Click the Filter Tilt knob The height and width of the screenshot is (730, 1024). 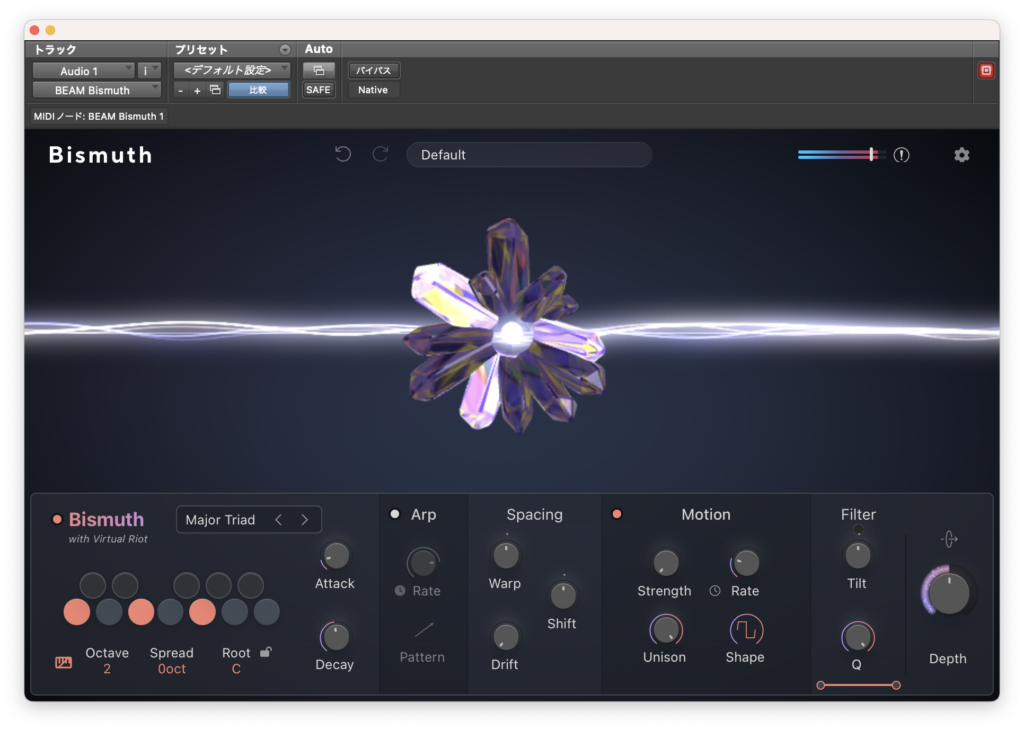pos(857,555)
